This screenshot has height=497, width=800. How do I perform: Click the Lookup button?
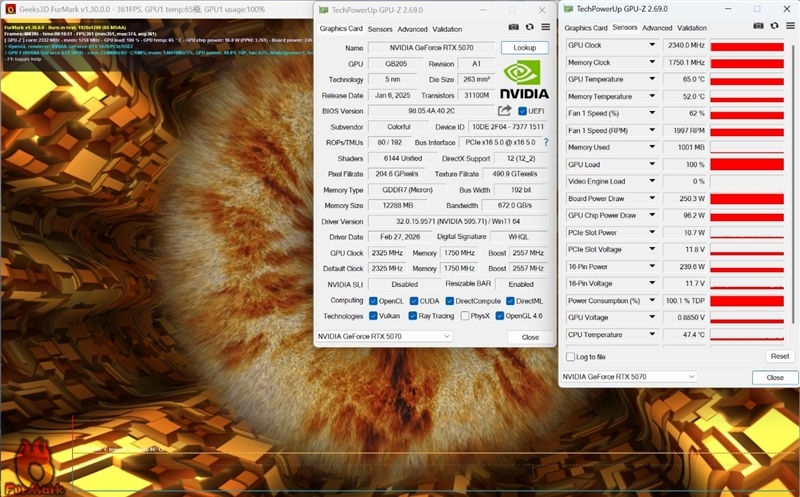click(524, 47)
